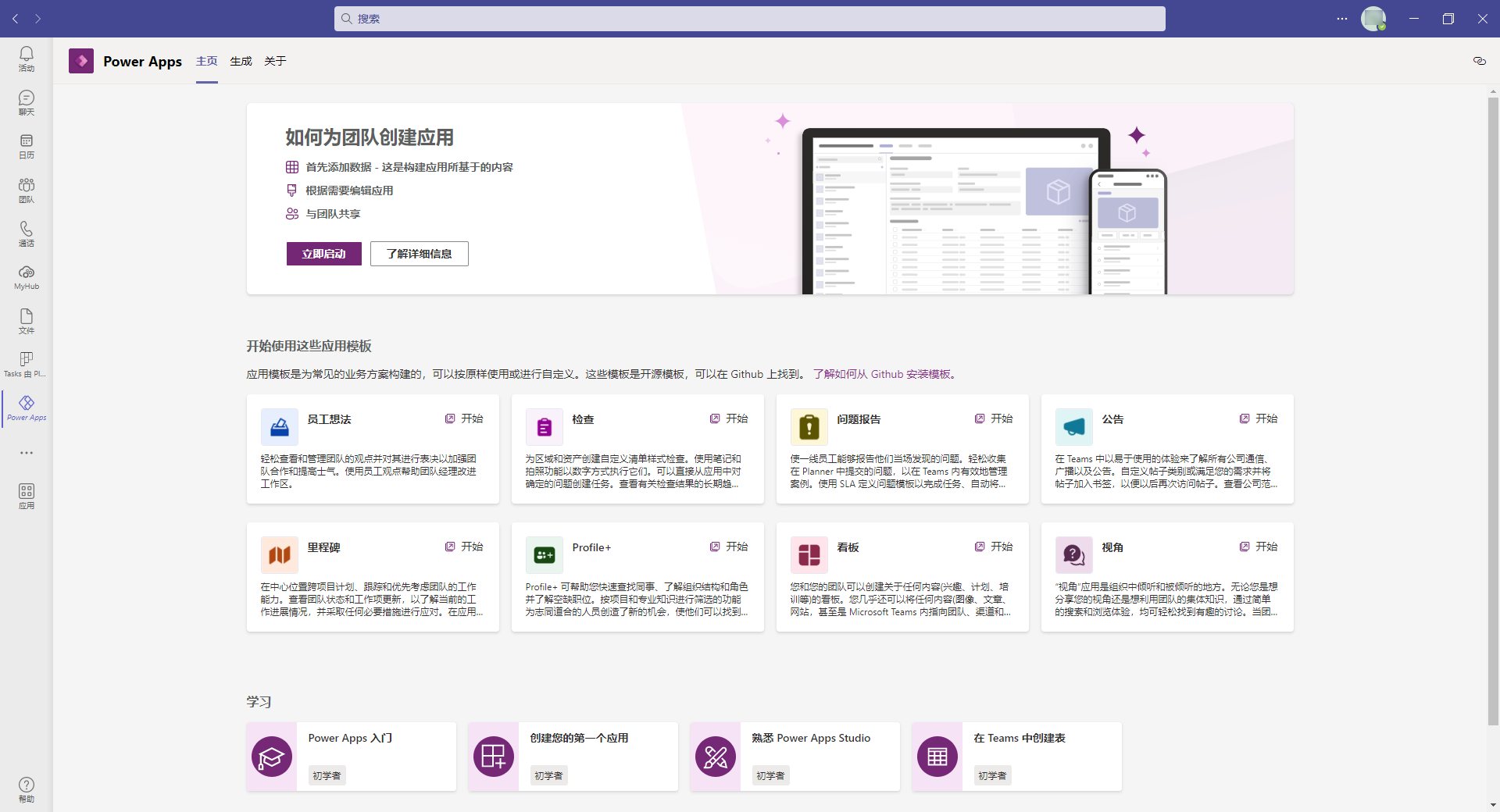Screen dimensions: 1500x812
Task: Open the Chat icon in sidebar
Action: point(27,102)
